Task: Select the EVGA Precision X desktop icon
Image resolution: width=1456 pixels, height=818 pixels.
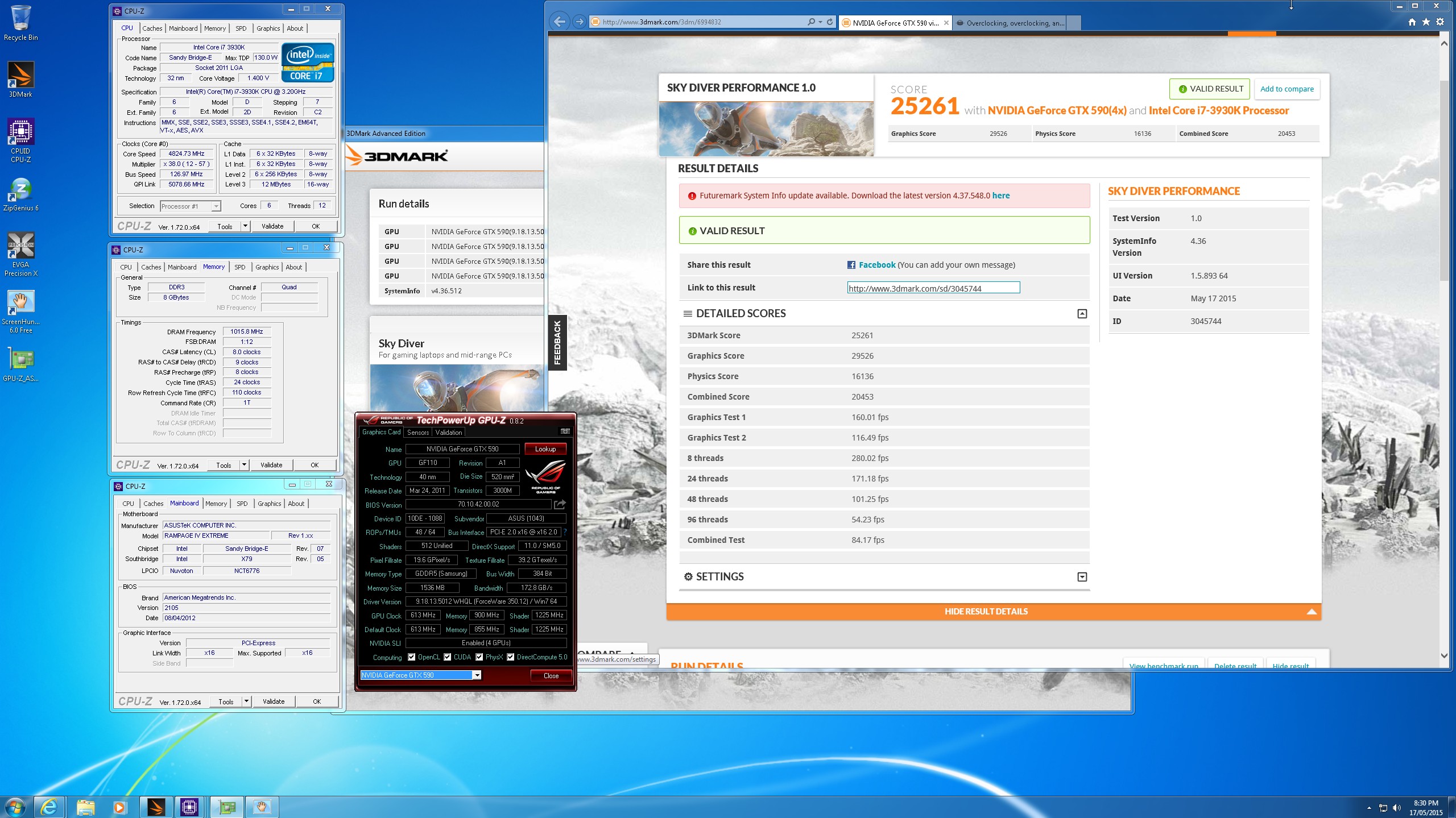Action: coord(20,254)
